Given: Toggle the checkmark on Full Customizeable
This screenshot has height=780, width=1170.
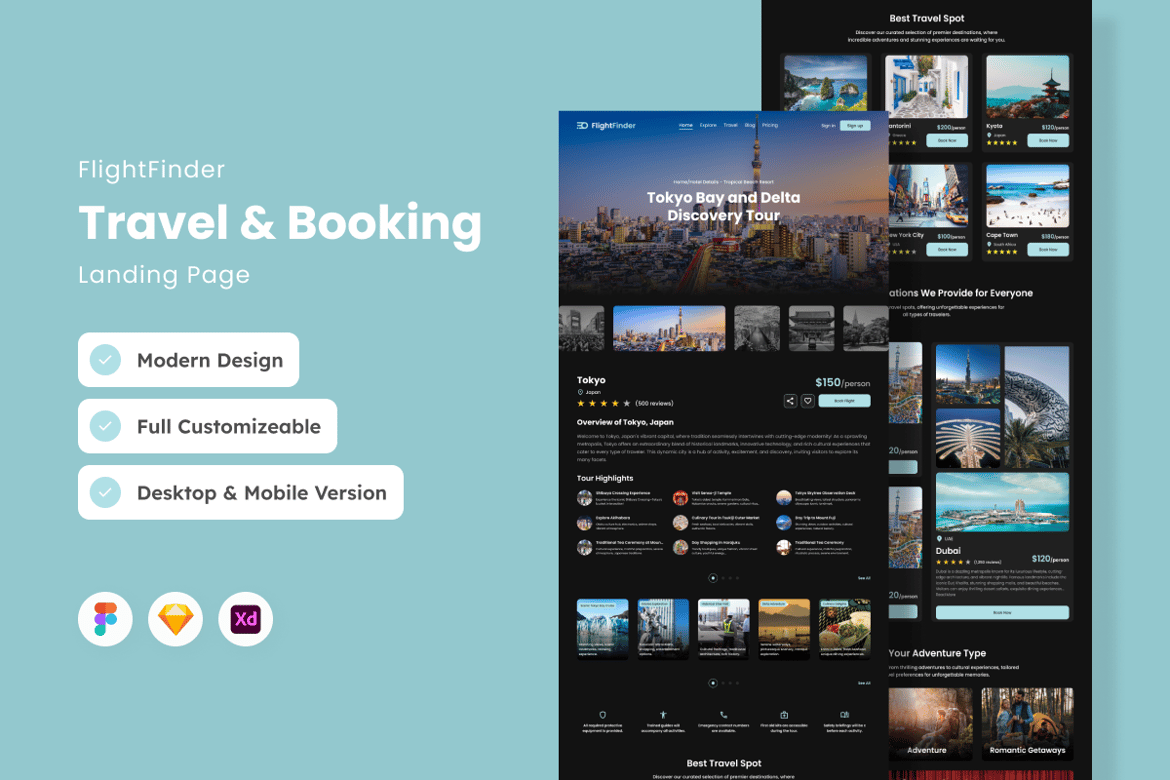Looking at the screenshot, I should [104, 425].
